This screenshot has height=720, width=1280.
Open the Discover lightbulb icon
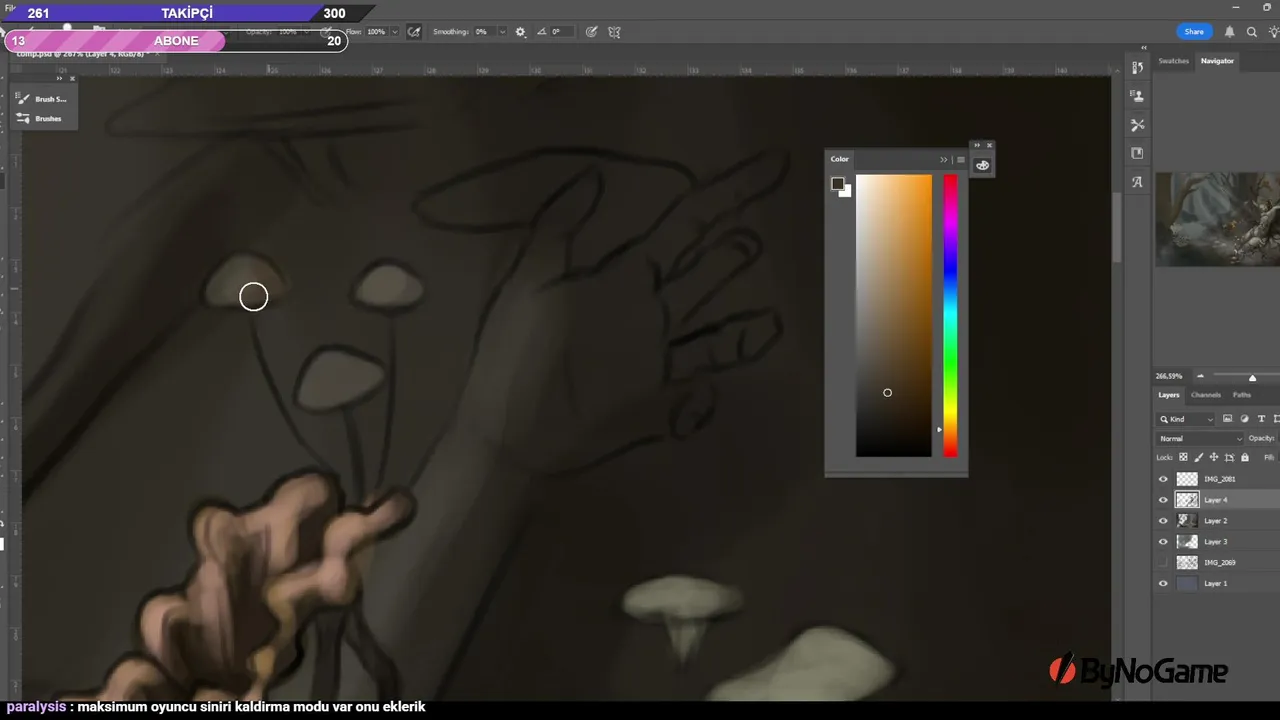pyautogui.click(x=1273, y=32)
